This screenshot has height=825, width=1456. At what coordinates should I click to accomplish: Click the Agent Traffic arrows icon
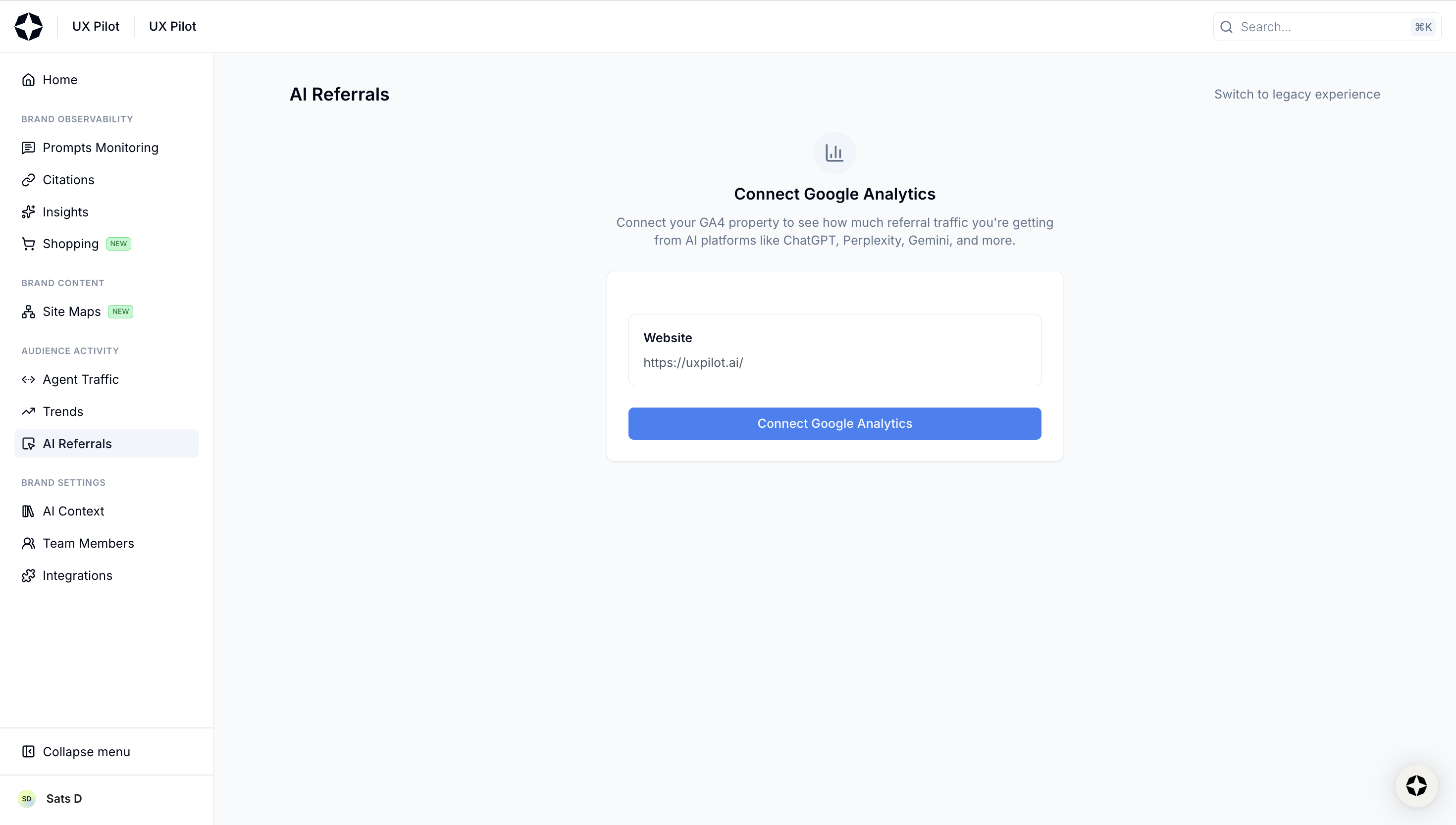[28, 380]
